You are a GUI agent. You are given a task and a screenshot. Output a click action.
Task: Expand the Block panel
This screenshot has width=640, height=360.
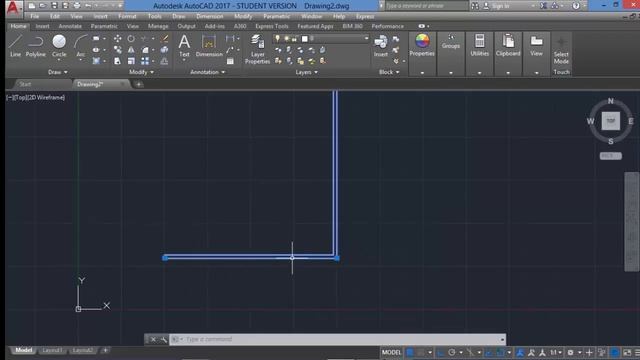(389, 72)
